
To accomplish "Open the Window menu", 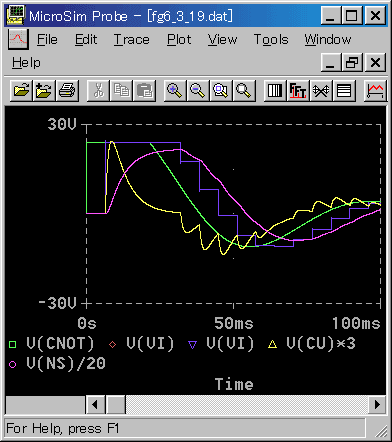I will (328, 40).
